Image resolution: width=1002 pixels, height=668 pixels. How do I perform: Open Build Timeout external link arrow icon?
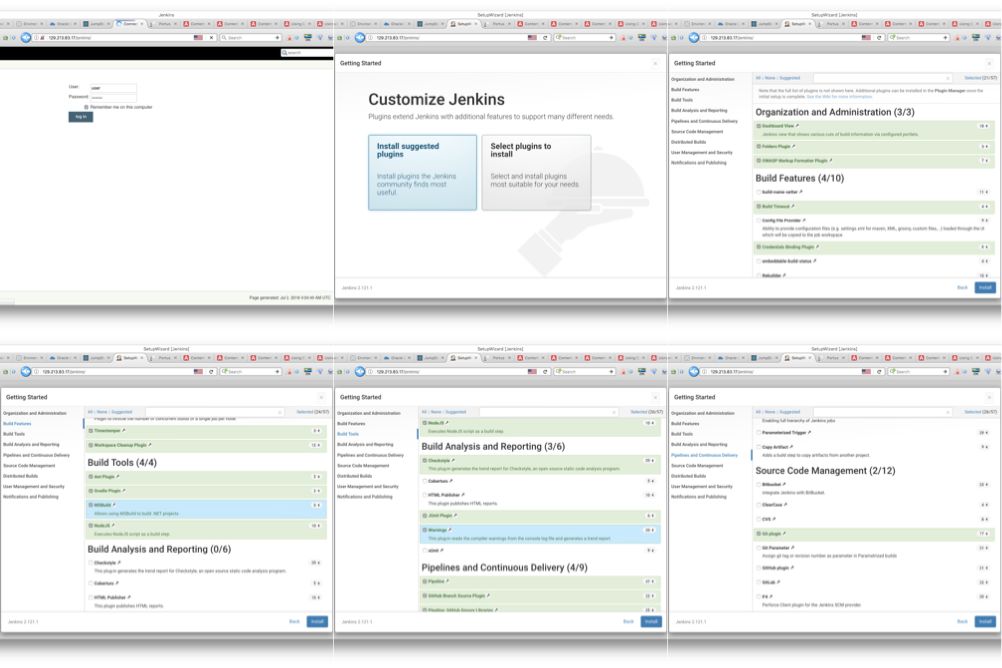(x=793, y=206)
